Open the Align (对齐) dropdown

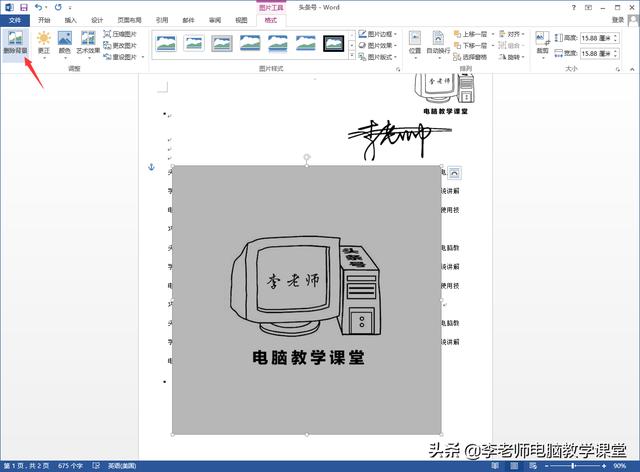[511, 34]
